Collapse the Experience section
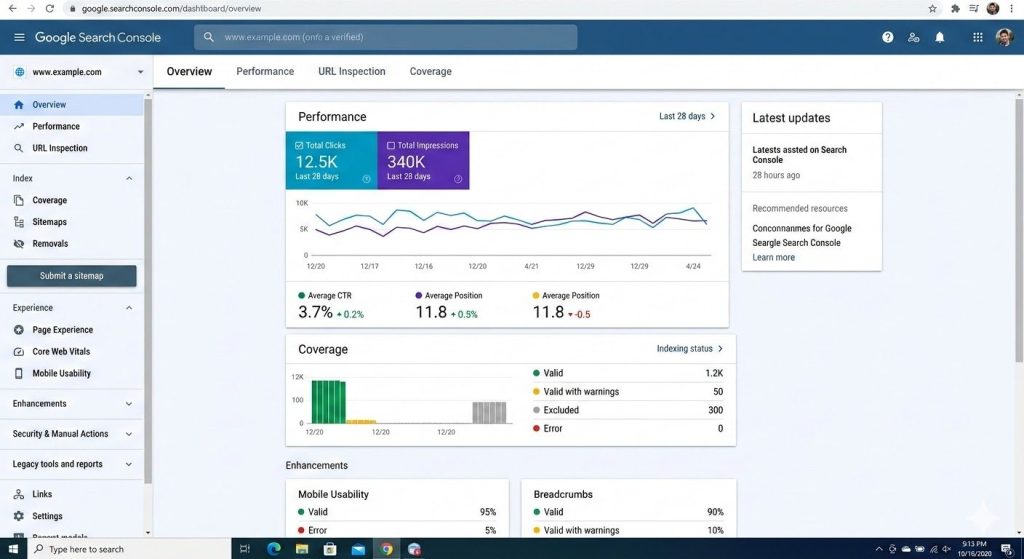 tap(129, 308)
